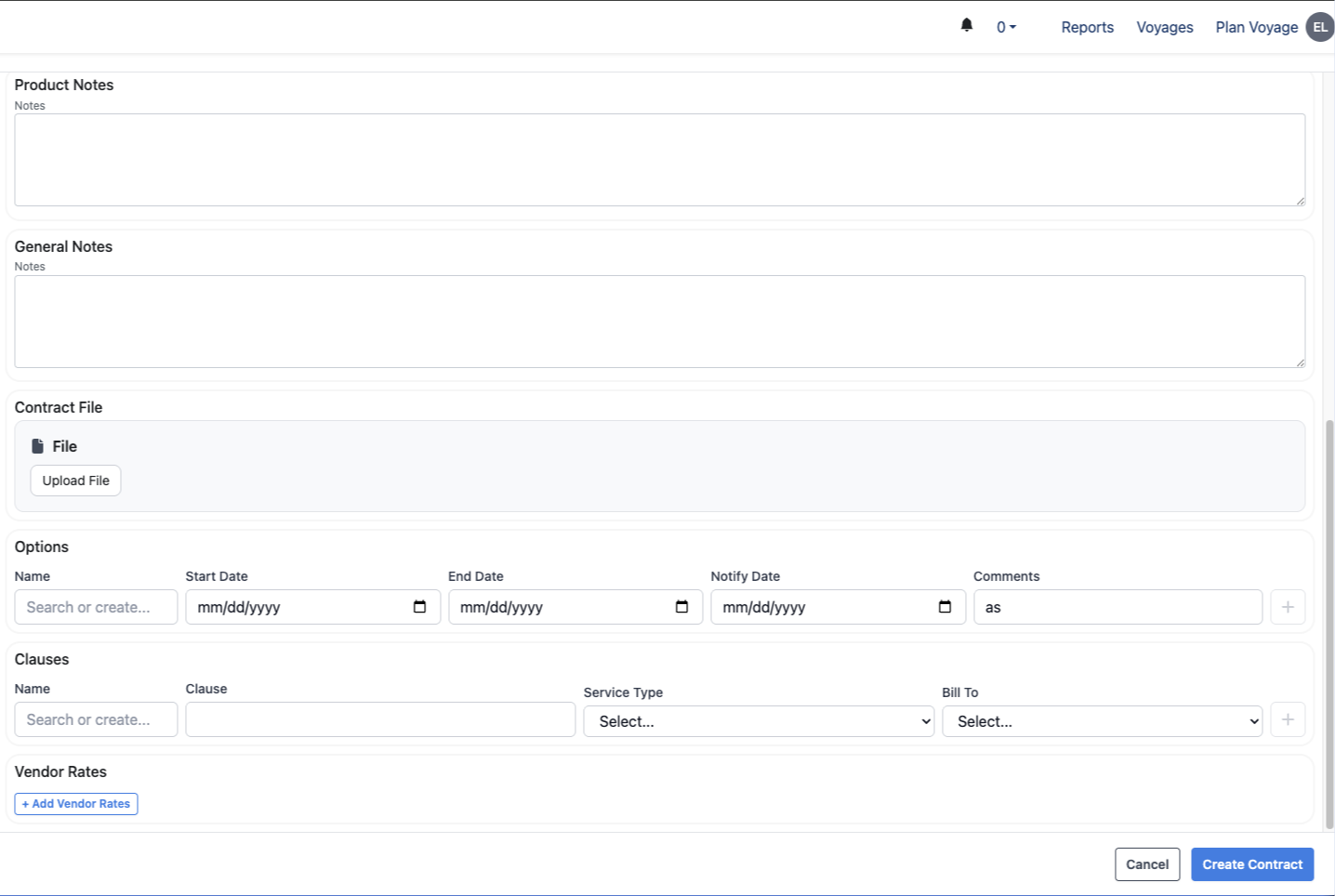Open the End Date calendar picker
The image size is (1335, 896).
click(681, 607)
